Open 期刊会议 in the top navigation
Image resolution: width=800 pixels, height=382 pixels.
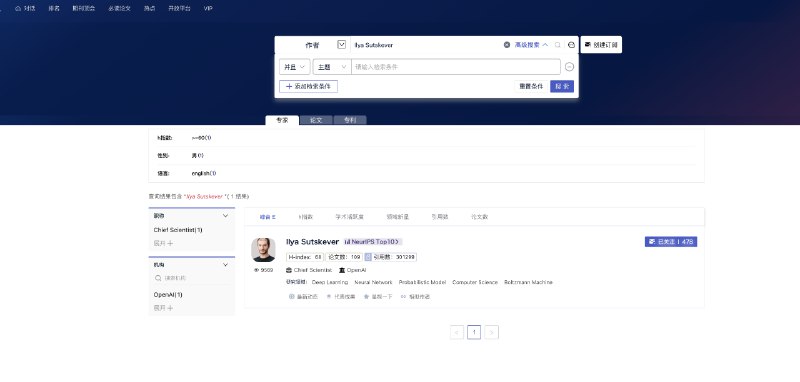(84, 9)
